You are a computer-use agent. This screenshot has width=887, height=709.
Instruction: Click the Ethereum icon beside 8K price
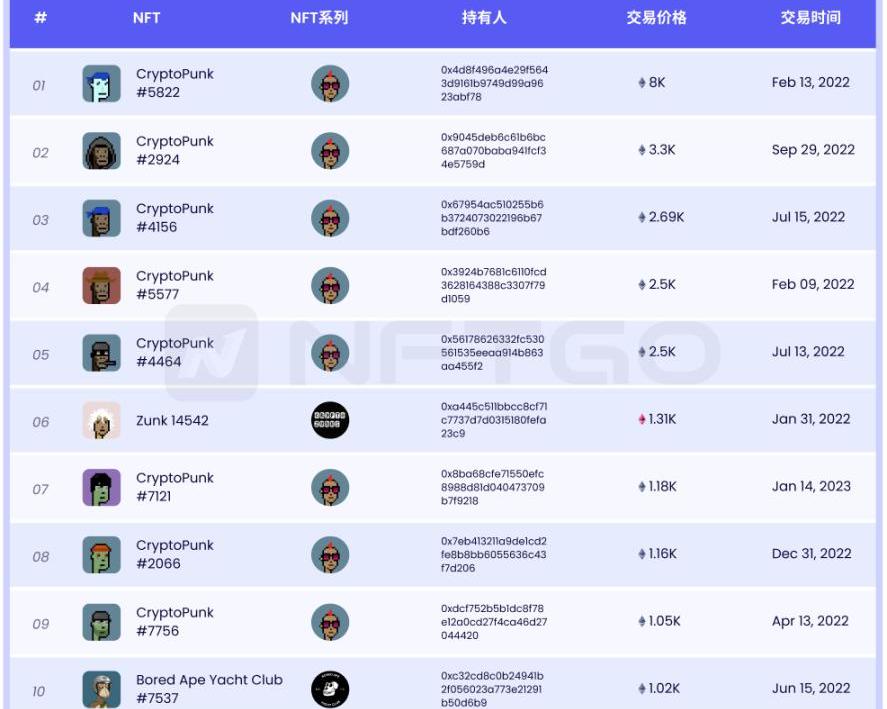tap(642, 83)
